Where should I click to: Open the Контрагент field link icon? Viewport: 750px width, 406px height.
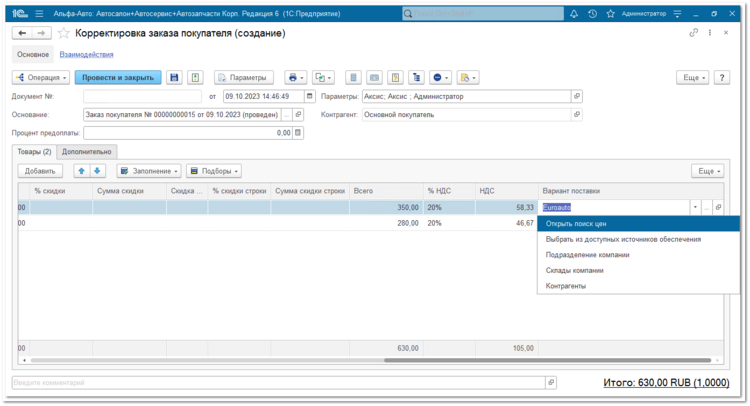pyautogui.click(x=577, y=114)
